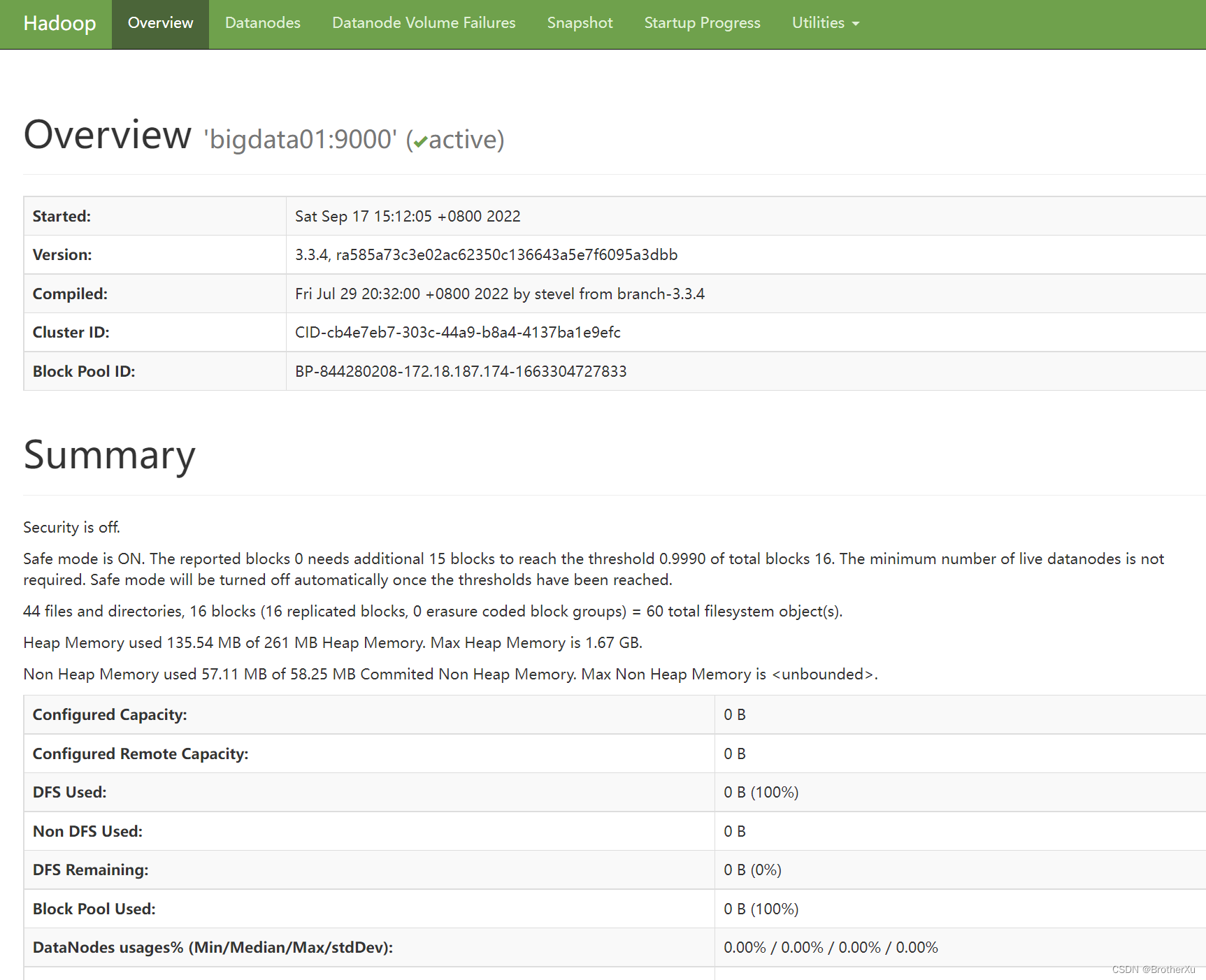This screenshot has height=980, width=1206.
Task: Select the version hash '3.3.4, ra585a73c3e02ac62350c136643a5e7f6095a3dbb'
Action: (486, 254)
